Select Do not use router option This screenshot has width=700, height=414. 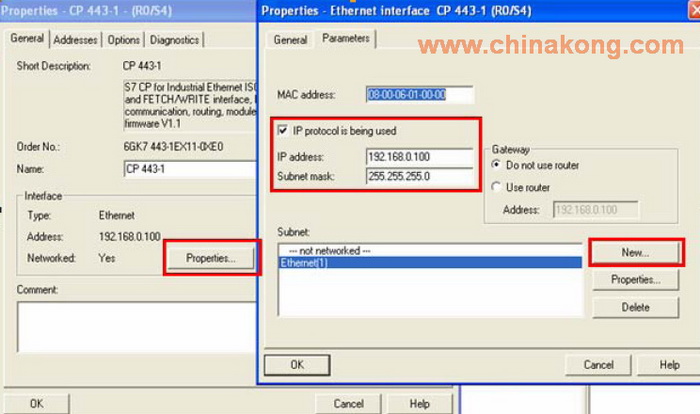click(x=496, y=165)
